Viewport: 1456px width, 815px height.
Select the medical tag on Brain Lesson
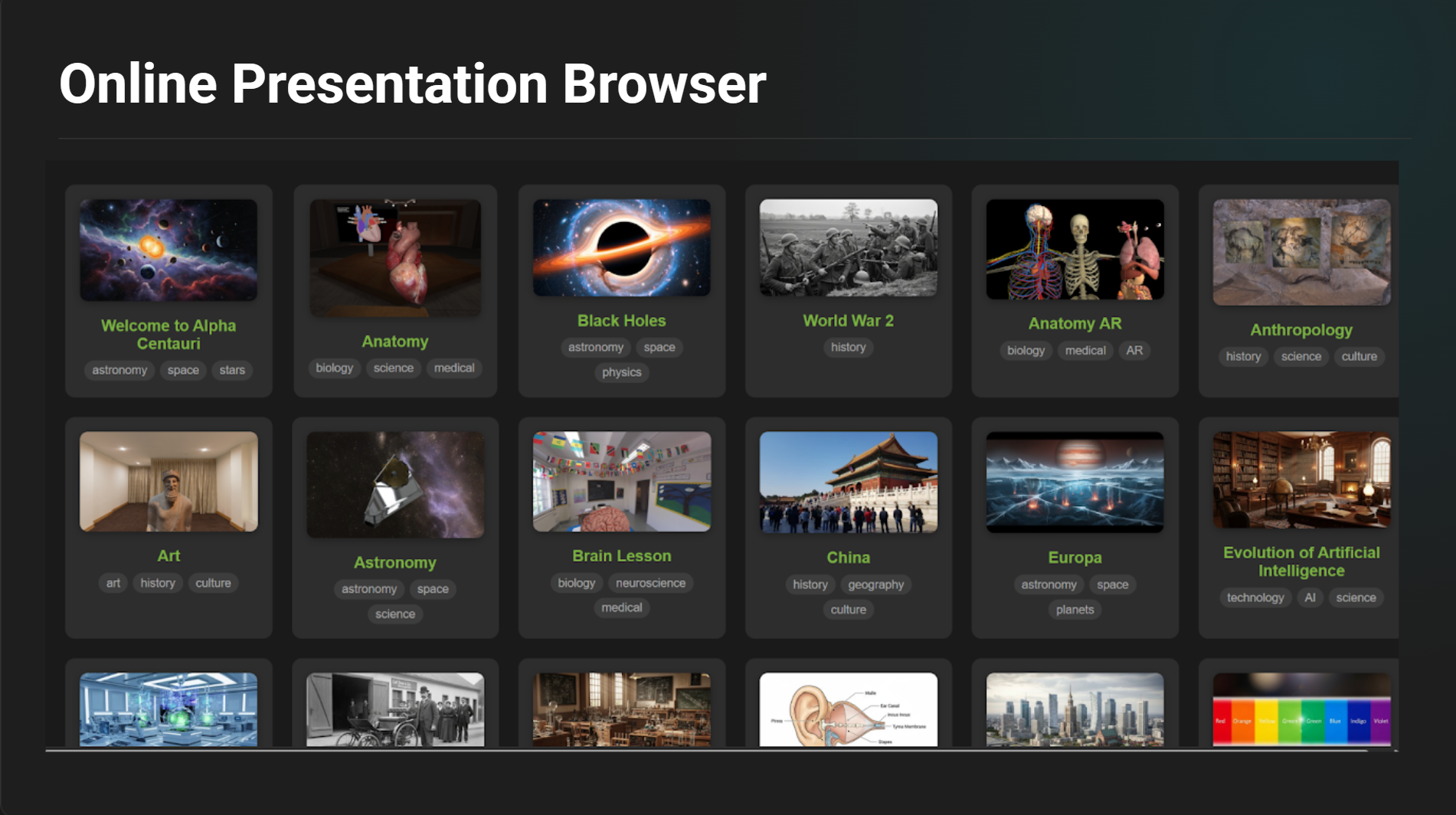tap(622, 607)
